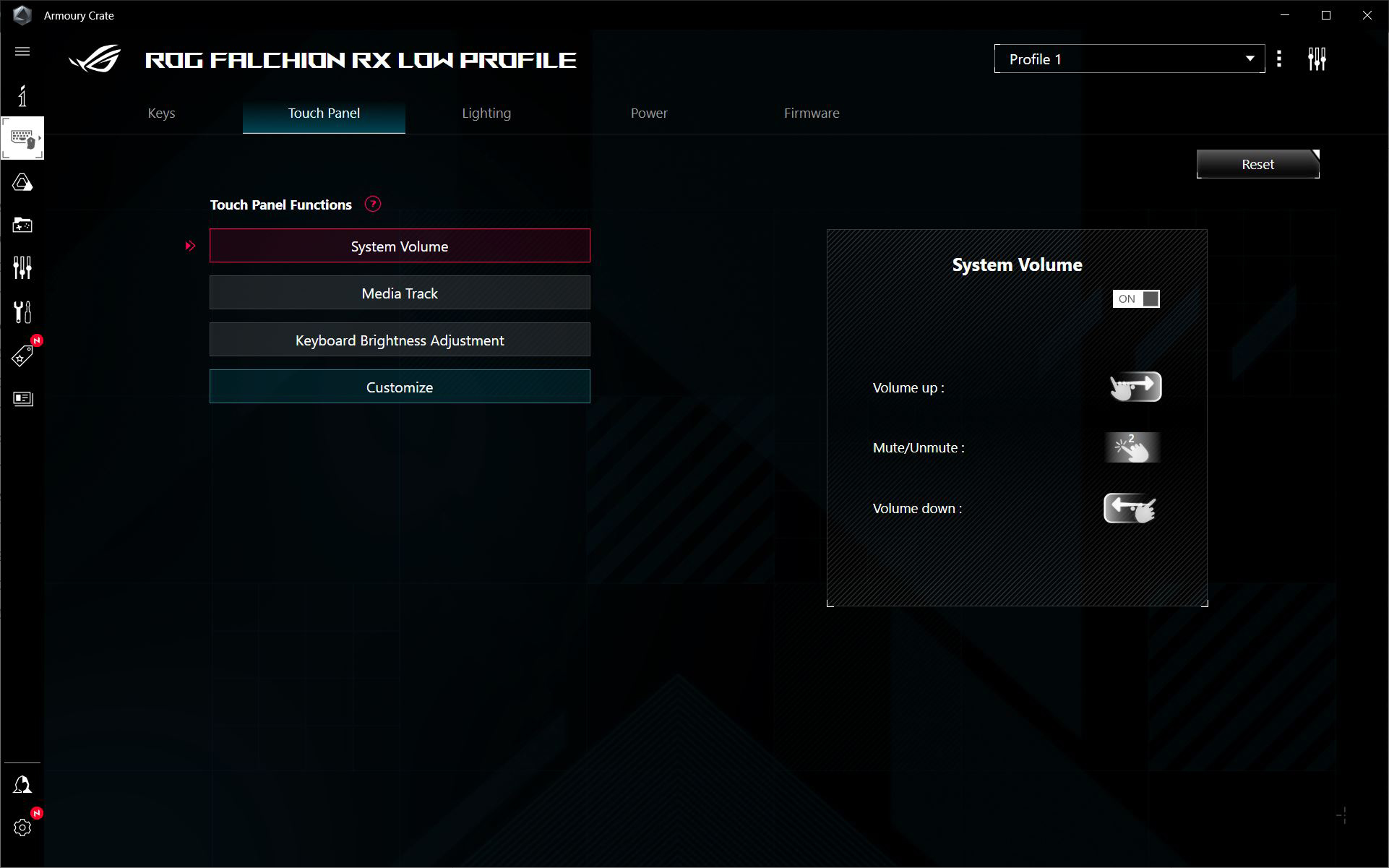Screen dimensions: 1389x868
Task: Click the 'Mute/Unmute :' label
Action: 919,448
